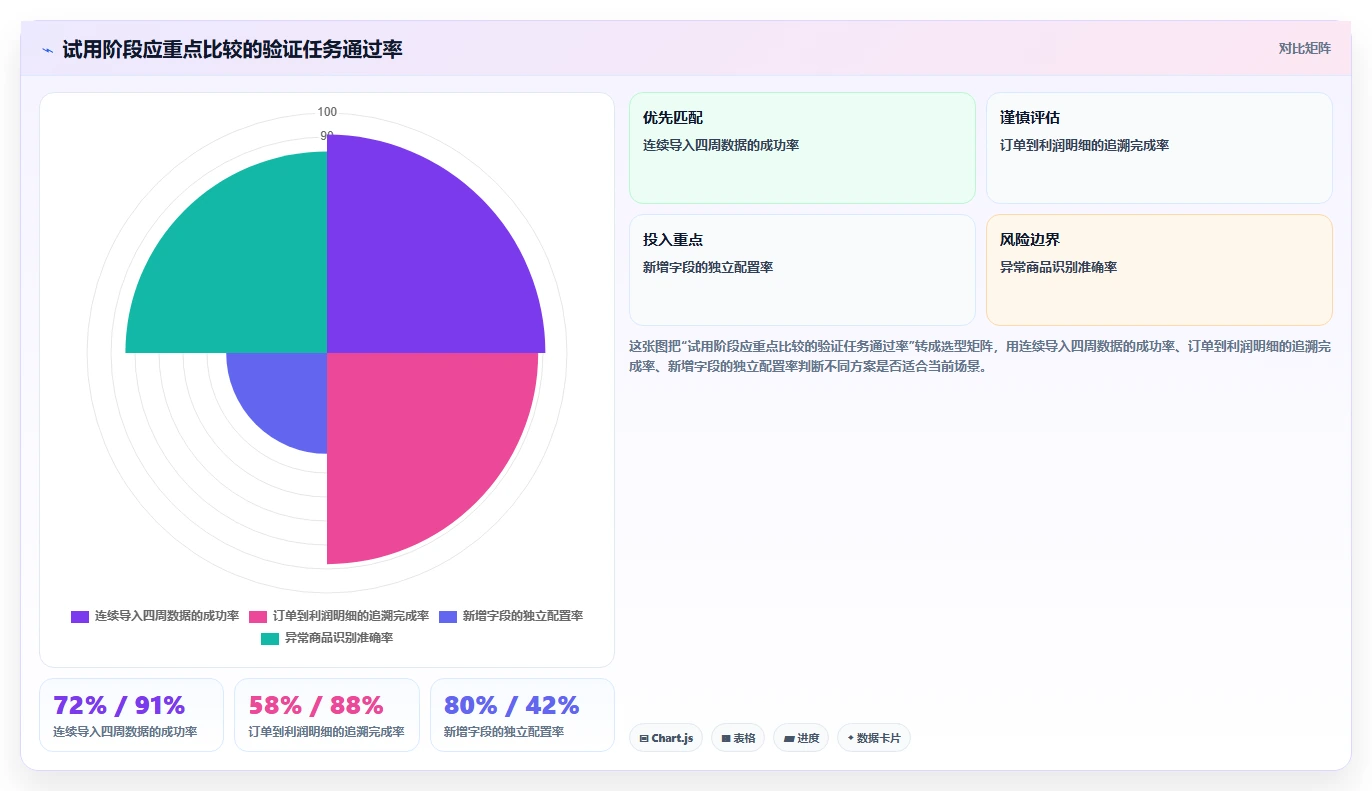Toggle legend swatch for 异常商品识别准确率
Image resolution: width=1372 pixels, height=791 pixels.
pos(270,638)
